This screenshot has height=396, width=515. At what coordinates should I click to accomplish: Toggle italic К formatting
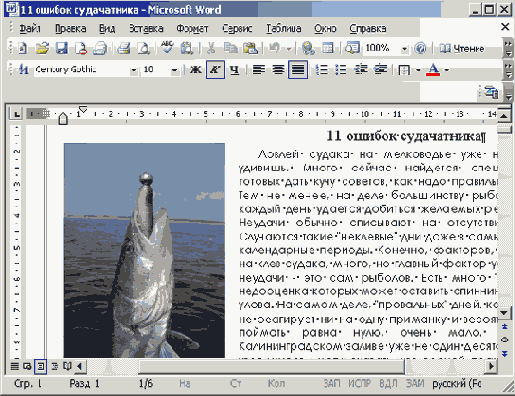tap(215, 69)
